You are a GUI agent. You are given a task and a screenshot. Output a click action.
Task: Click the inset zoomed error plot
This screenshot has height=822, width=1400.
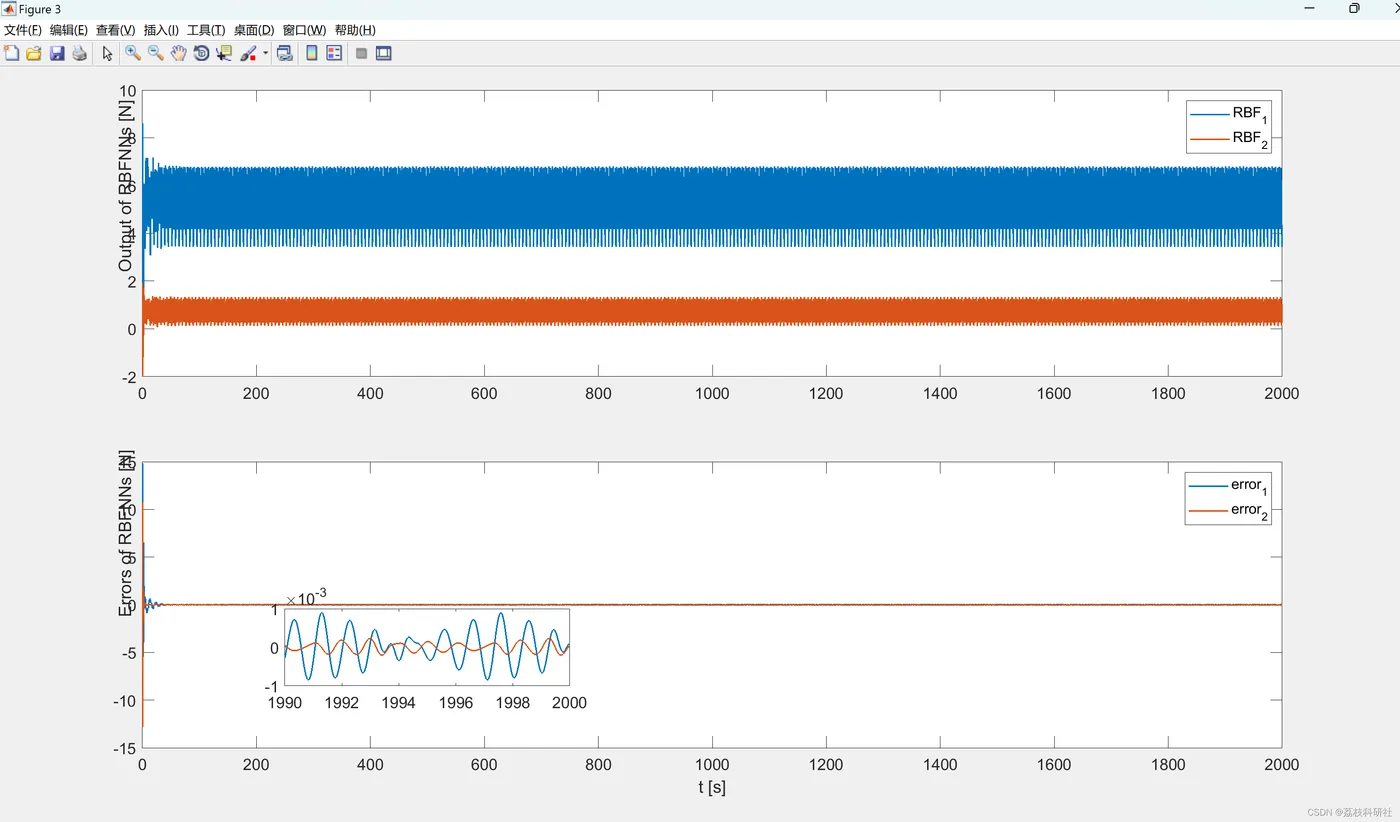pyautogui.click(x=427, y=647)
